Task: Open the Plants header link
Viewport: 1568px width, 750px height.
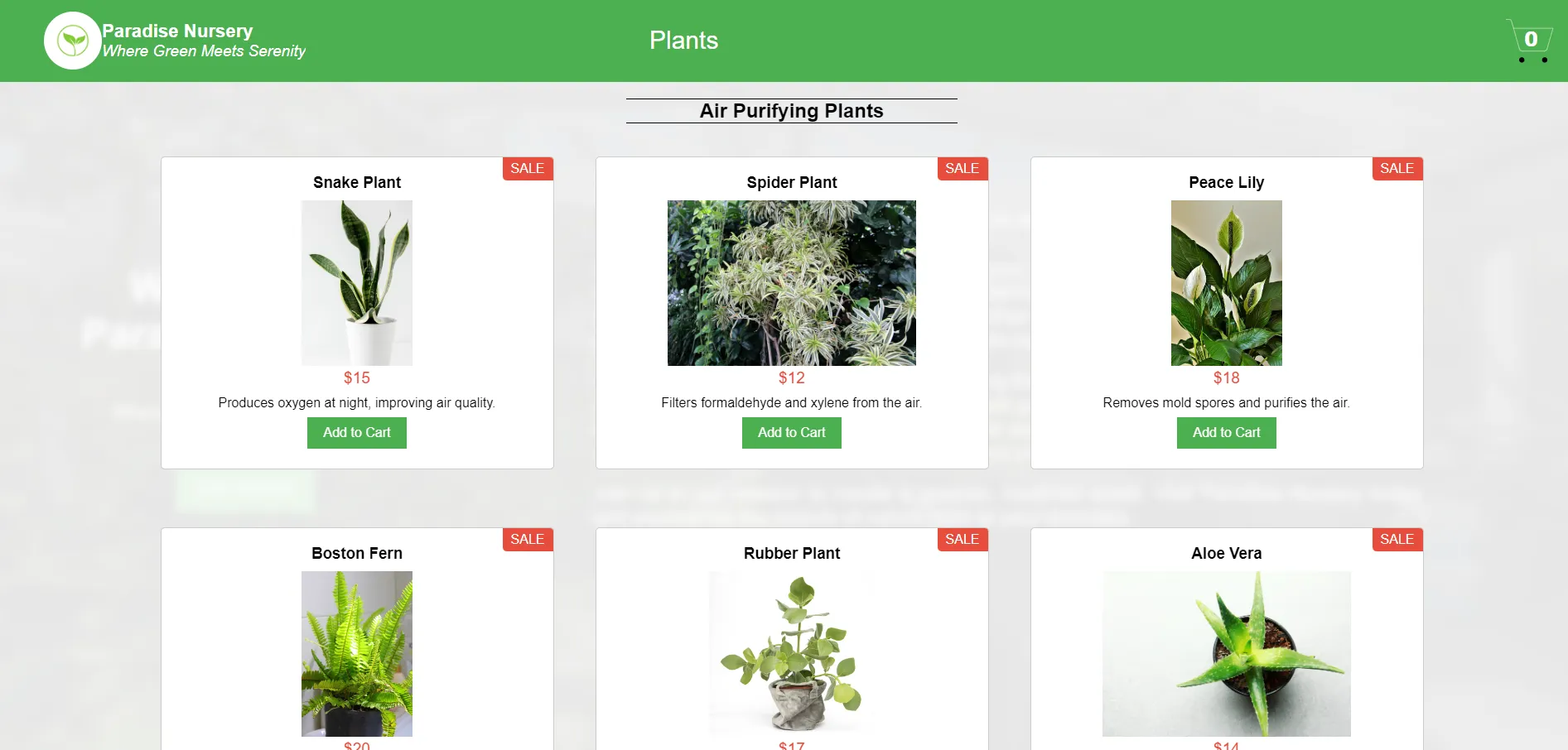Action: click(683, 41)
